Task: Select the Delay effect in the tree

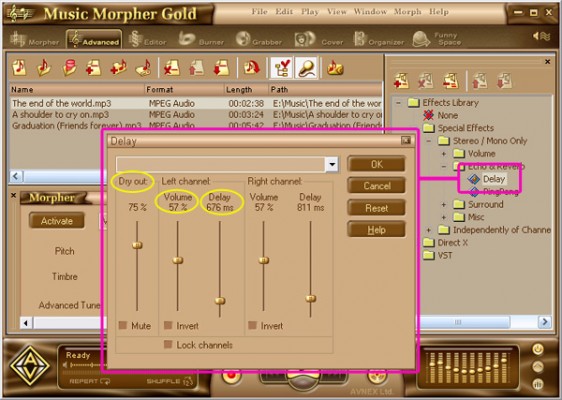Action: (x=494, y=179)
